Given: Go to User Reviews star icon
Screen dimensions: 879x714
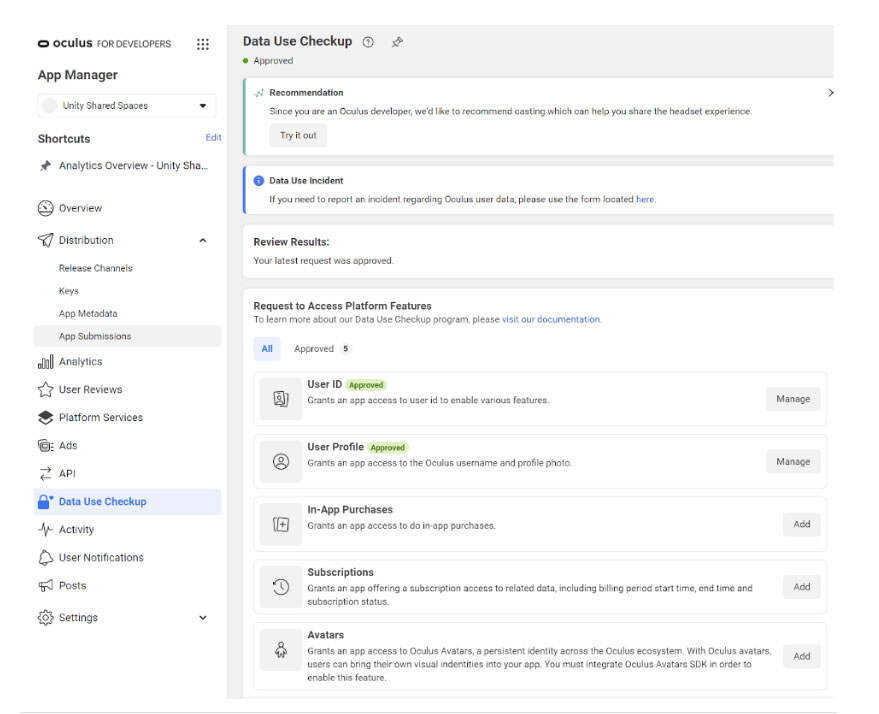Looking at the screenshot, I should point(45,390).
